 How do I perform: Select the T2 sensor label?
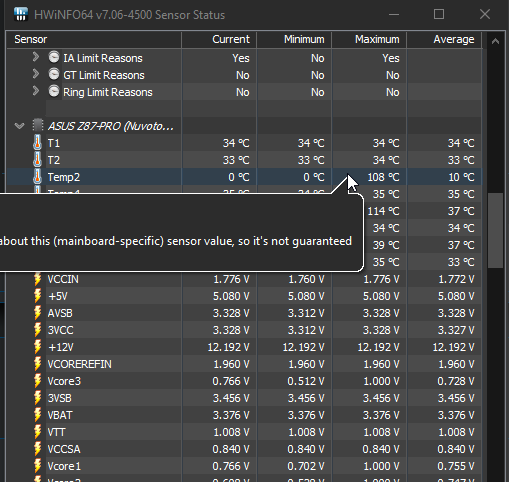[54, 160]
